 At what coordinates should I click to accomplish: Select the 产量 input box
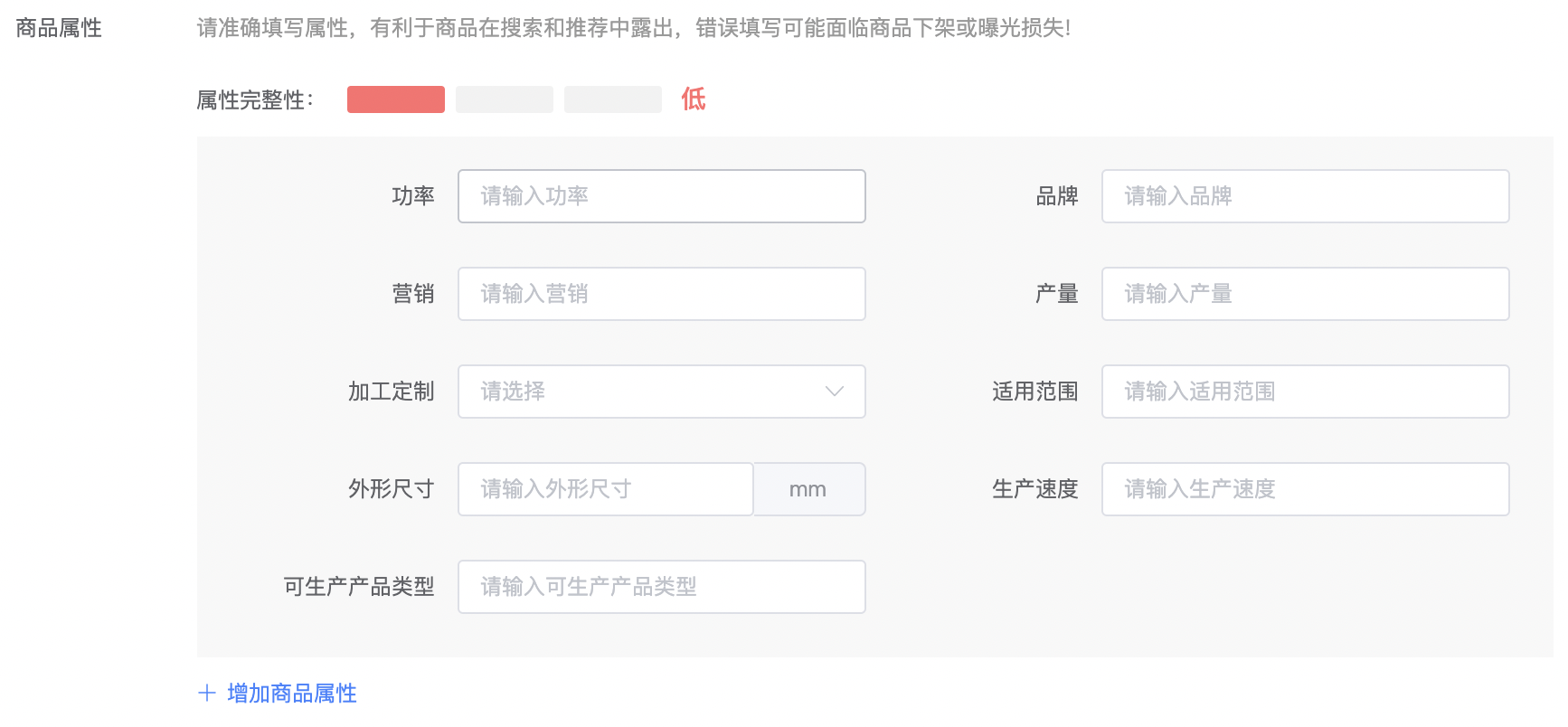pyautogui.click(x=1305, y=294)
